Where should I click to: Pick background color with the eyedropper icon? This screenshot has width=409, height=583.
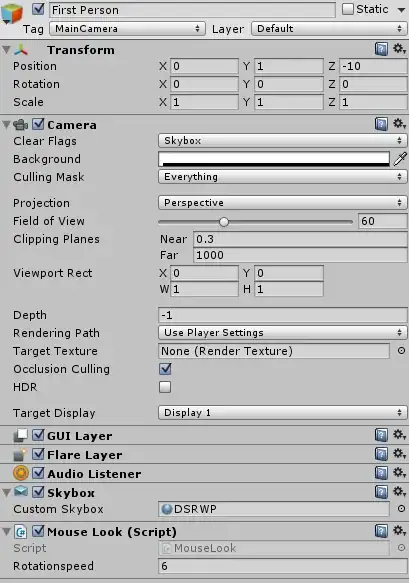point(400,159)
